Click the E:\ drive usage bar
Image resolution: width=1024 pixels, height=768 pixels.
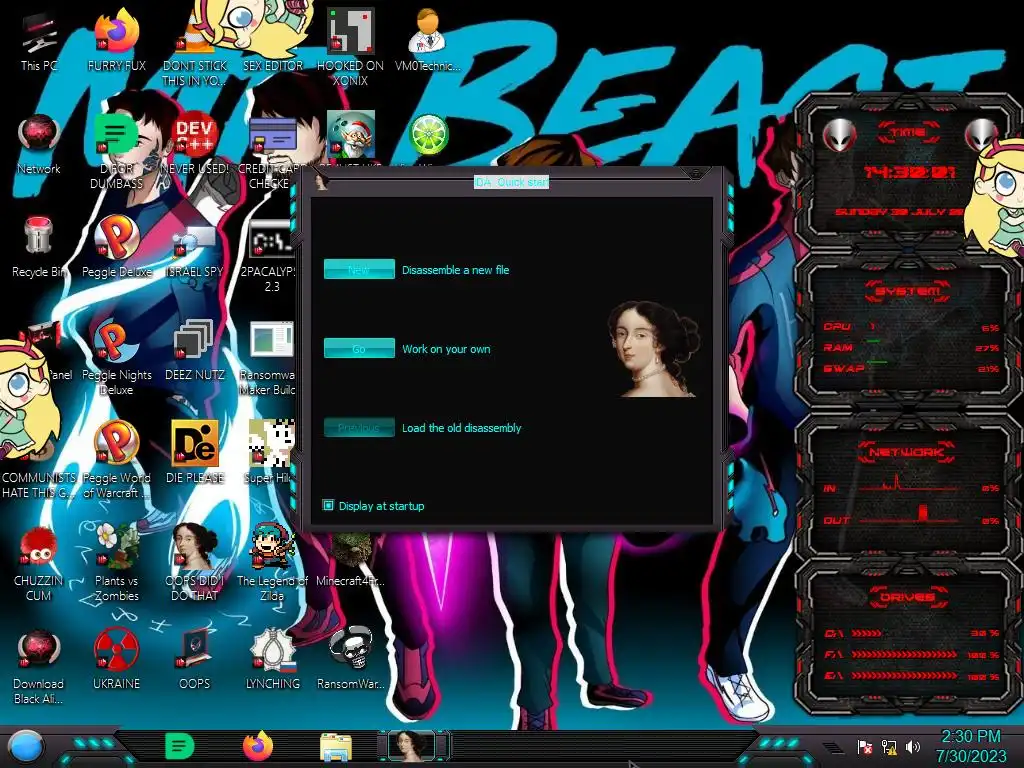(x=904, y=676)
